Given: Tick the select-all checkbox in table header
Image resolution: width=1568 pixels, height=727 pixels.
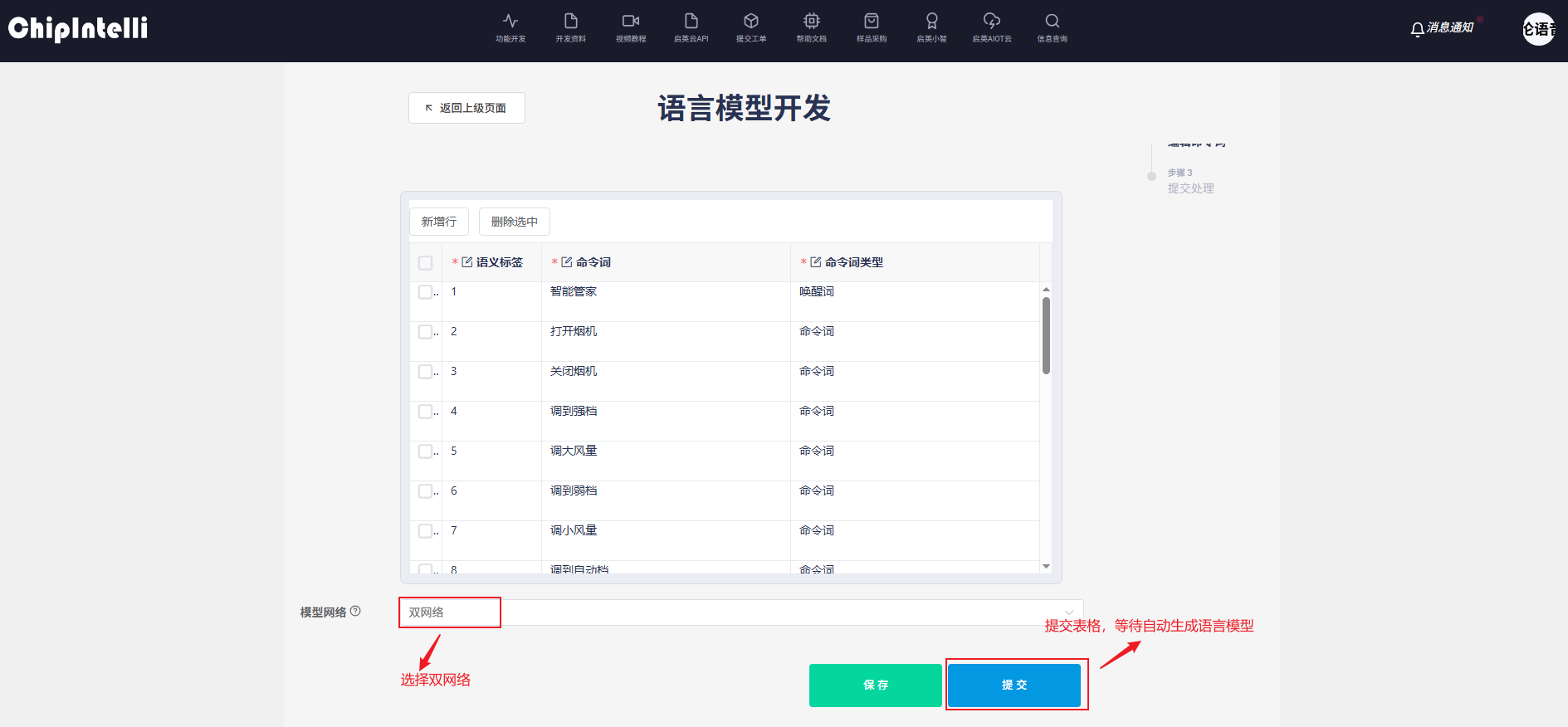Looking at the screenshot, I should tap(426, 263).
